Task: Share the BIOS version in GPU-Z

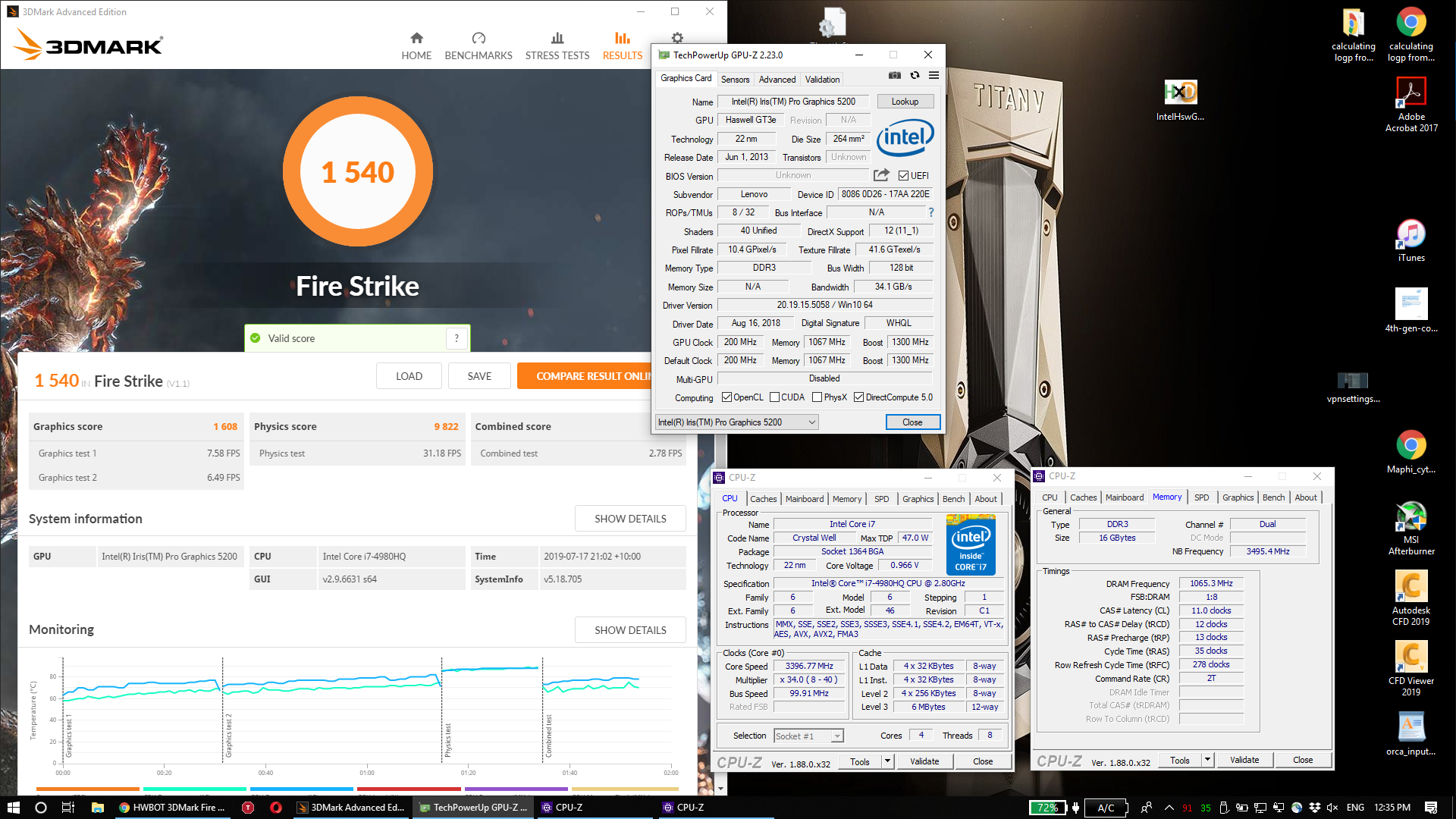Action: 881,175
